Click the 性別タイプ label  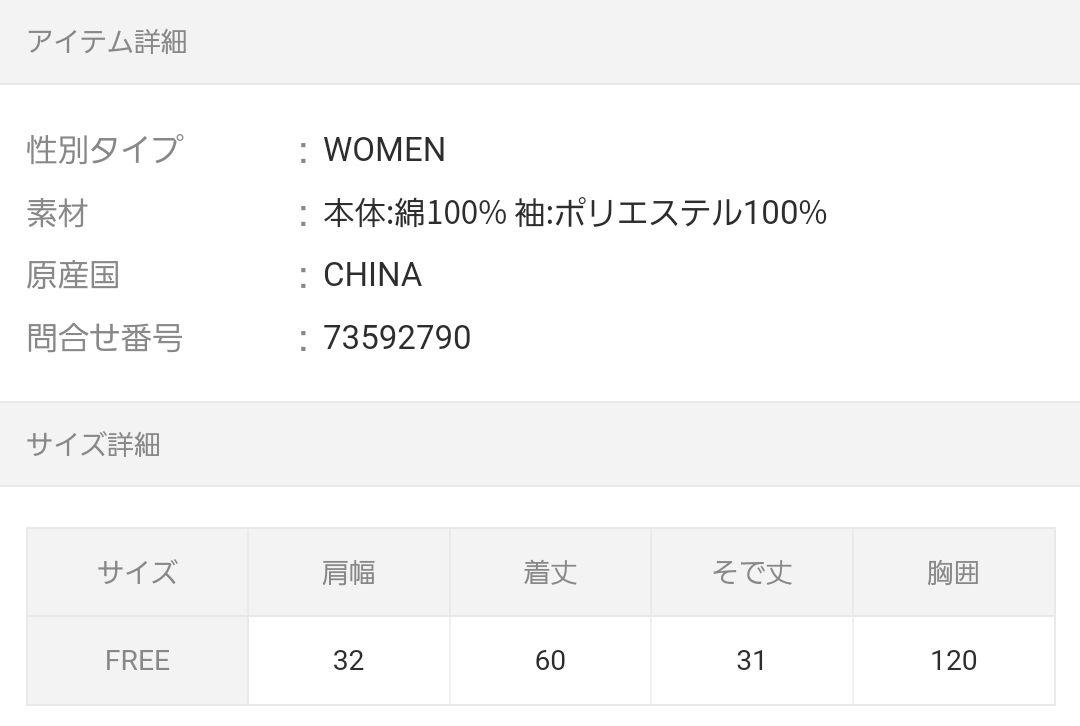click(x=105, y=149)
